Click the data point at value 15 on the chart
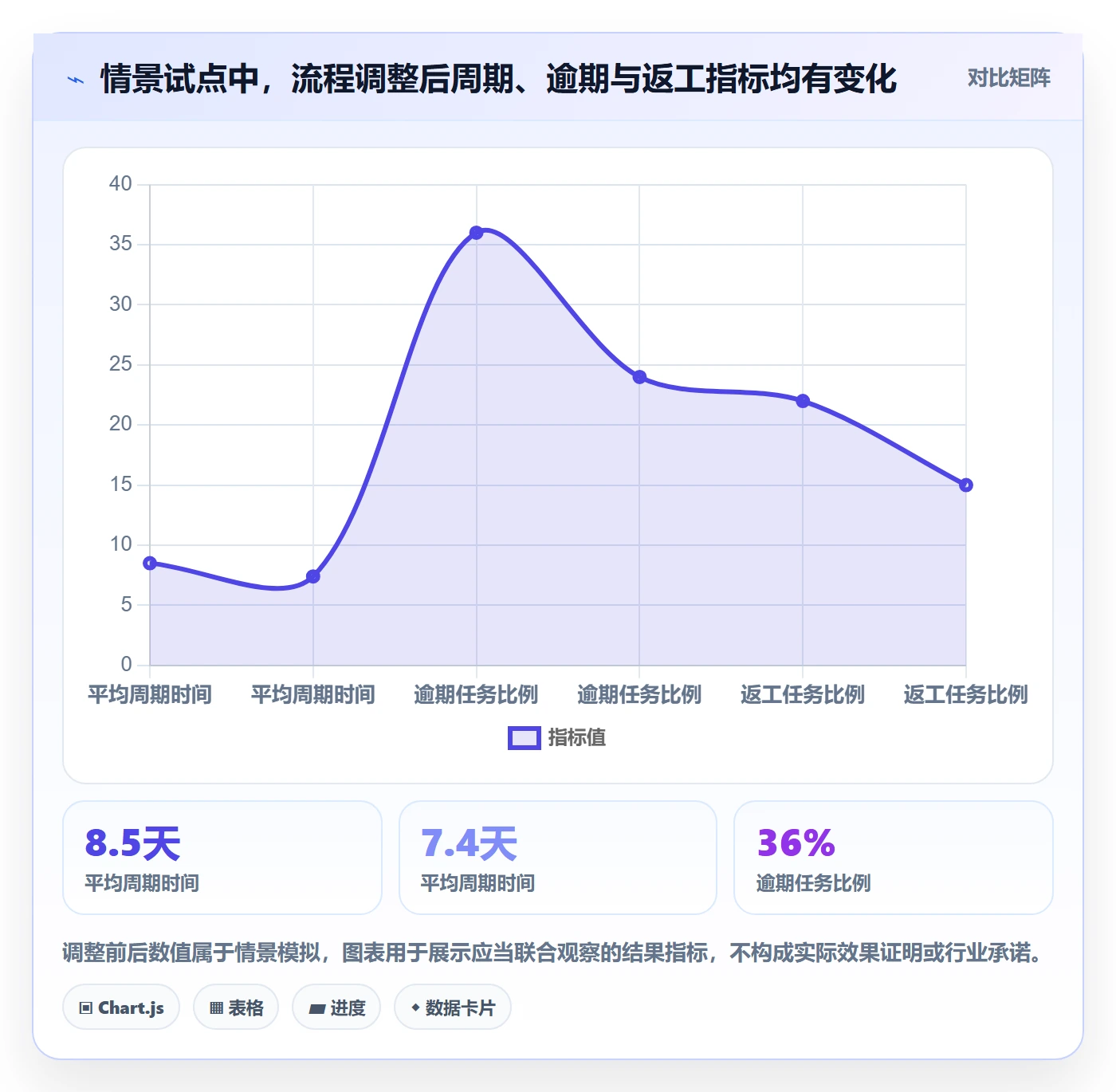Screen dimensions: 1116x1092 [966, 485]
